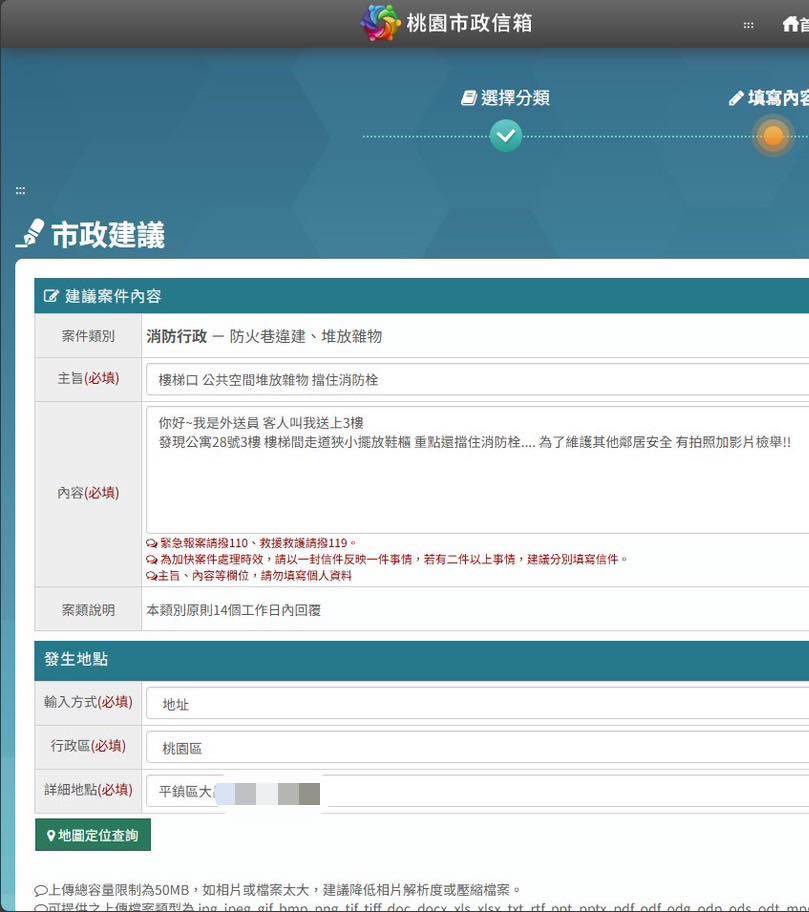Click the pen icon beside 市政建議 heading
Image resolution: width=809 pixels, height=912 pixels.
[x=31, y=233]
